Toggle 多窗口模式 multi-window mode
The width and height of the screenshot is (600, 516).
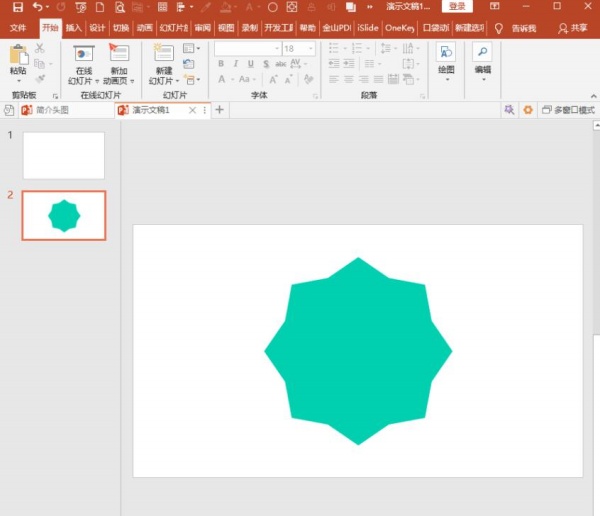(568, 110)
